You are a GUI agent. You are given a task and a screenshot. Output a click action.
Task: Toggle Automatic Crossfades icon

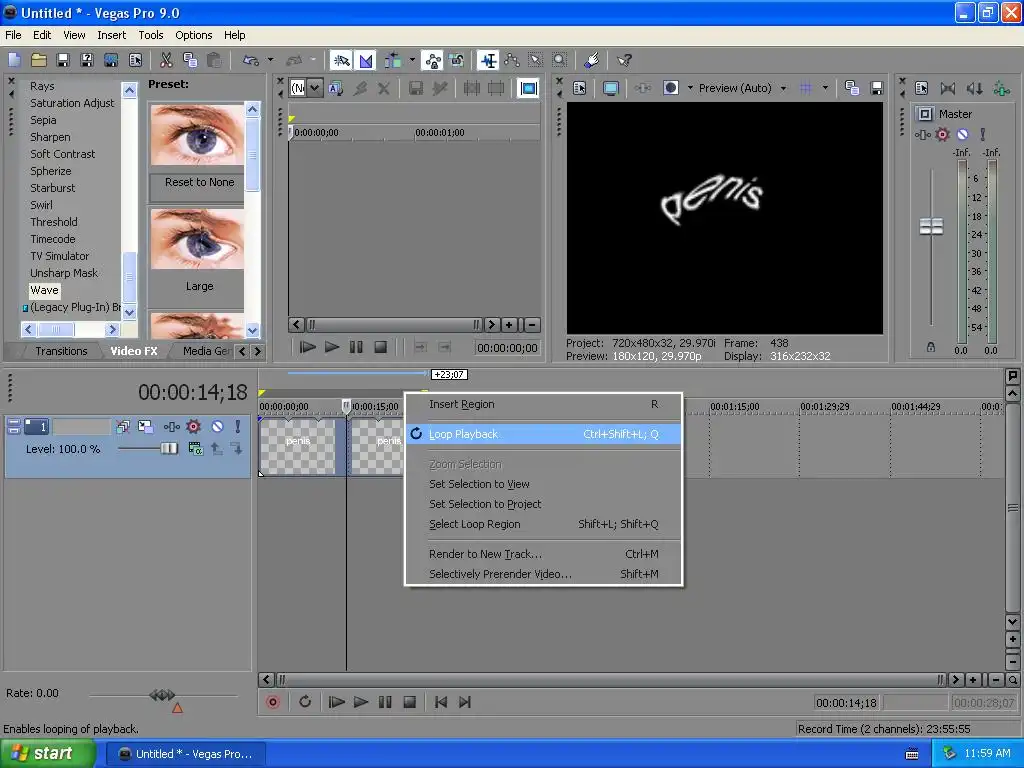coord(366,60)
